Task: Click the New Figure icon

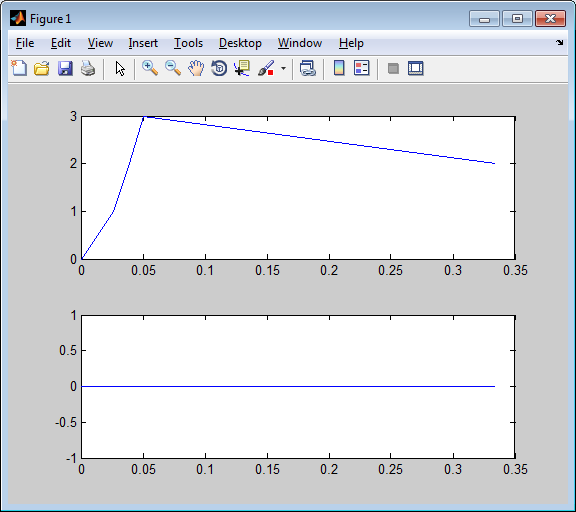Action: [x=19, y=68]
